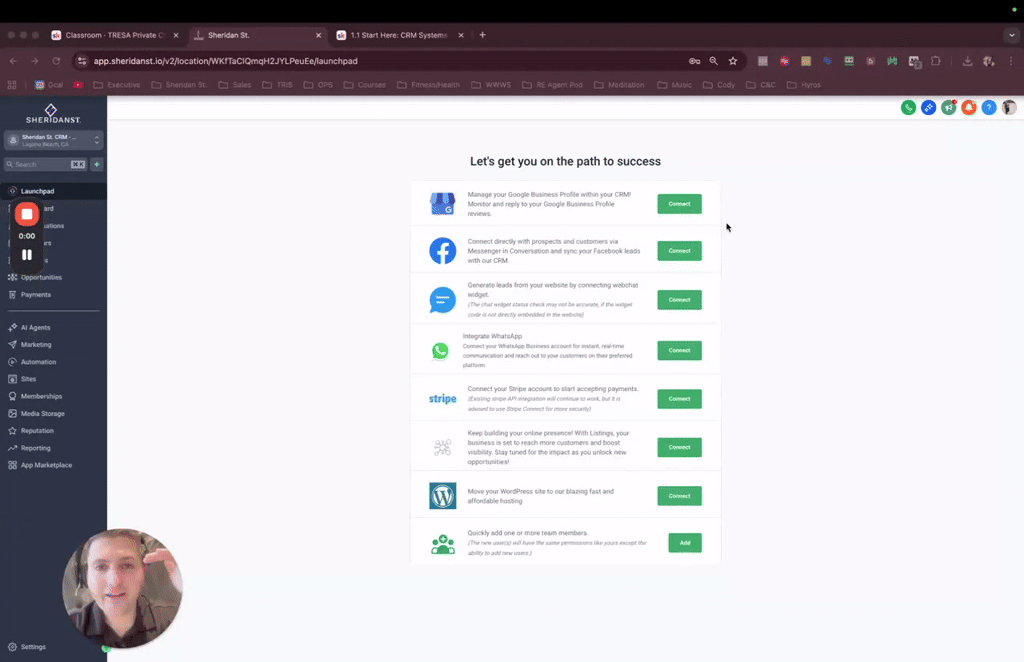Bookmark this page with star icon
1024x662 pixels.
(x=733, y=61)
